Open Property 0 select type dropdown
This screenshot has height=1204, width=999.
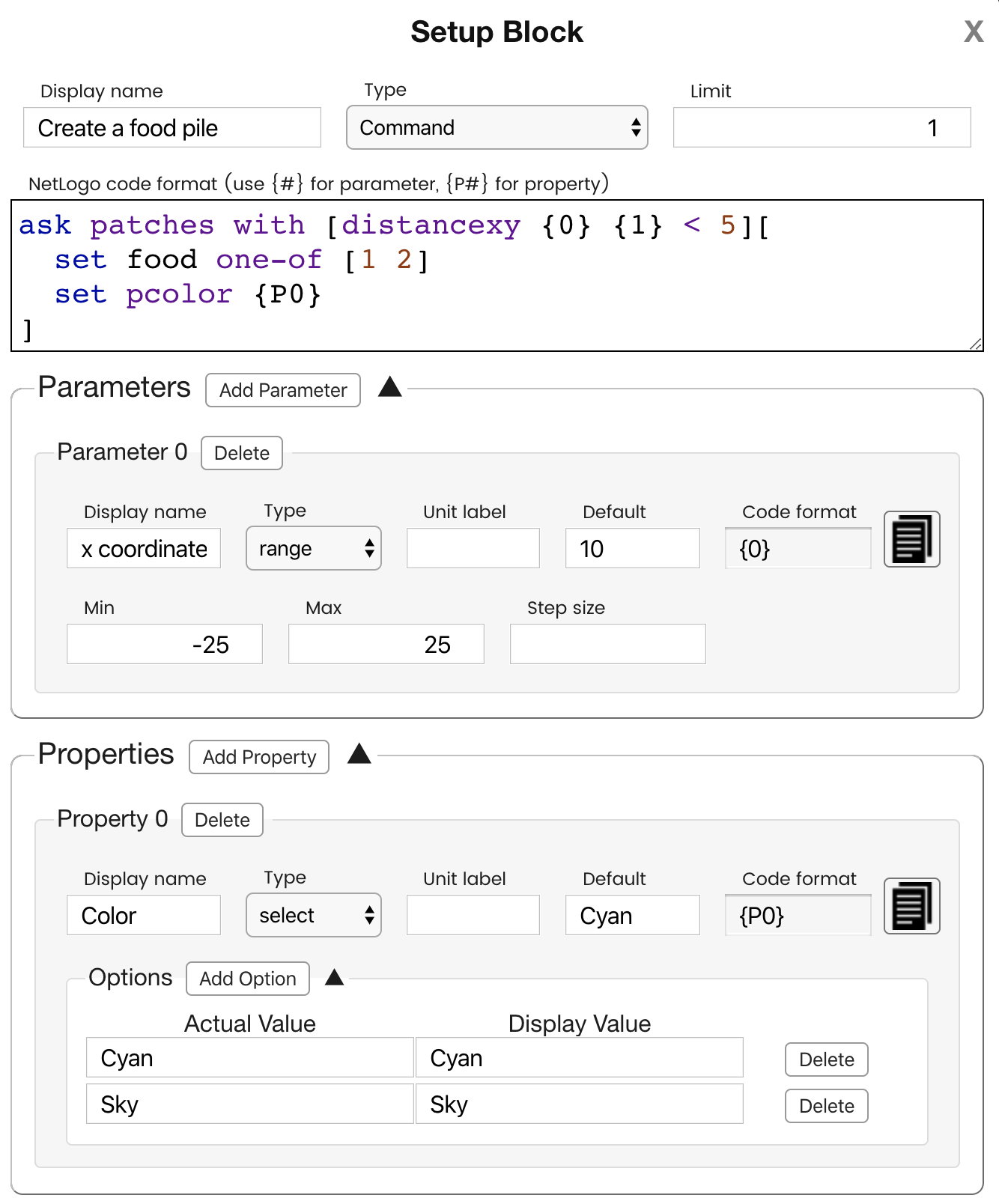click(x=314, y=915)
